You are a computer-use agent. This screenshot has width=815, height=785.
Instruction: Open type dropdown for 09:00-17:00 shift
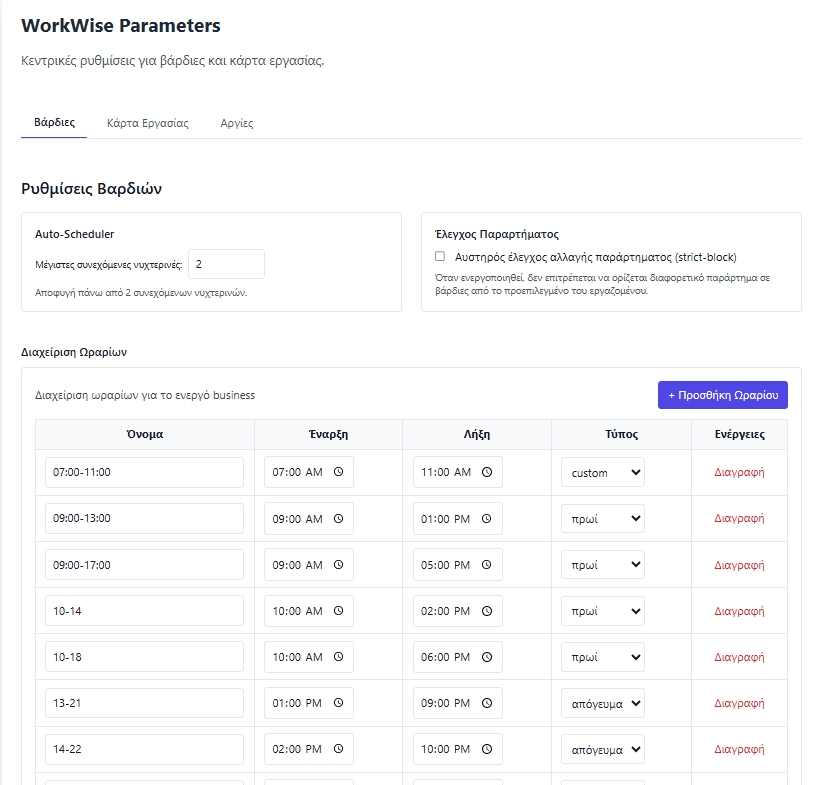pyautogui.click(x=603, y=565)
